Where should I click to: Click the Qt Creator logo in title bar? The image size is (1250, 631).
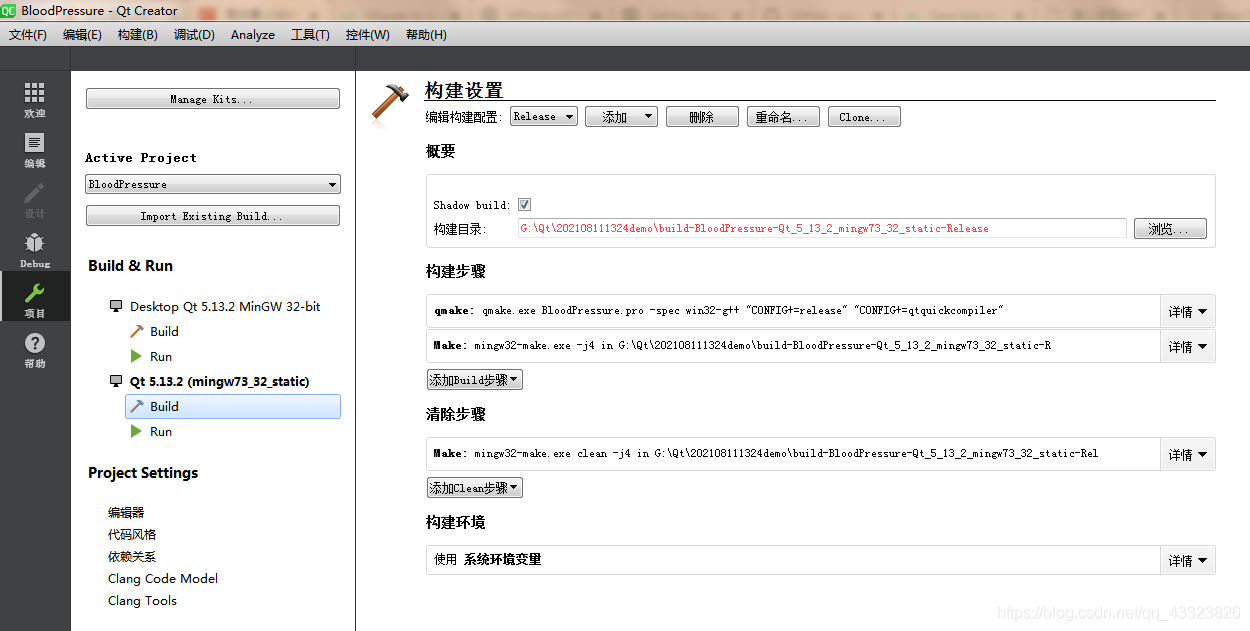coord(9,10)
